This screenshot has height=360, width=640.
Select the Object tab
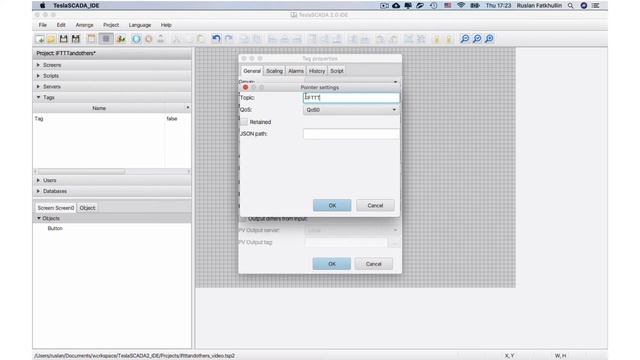[x=87, y=208]
